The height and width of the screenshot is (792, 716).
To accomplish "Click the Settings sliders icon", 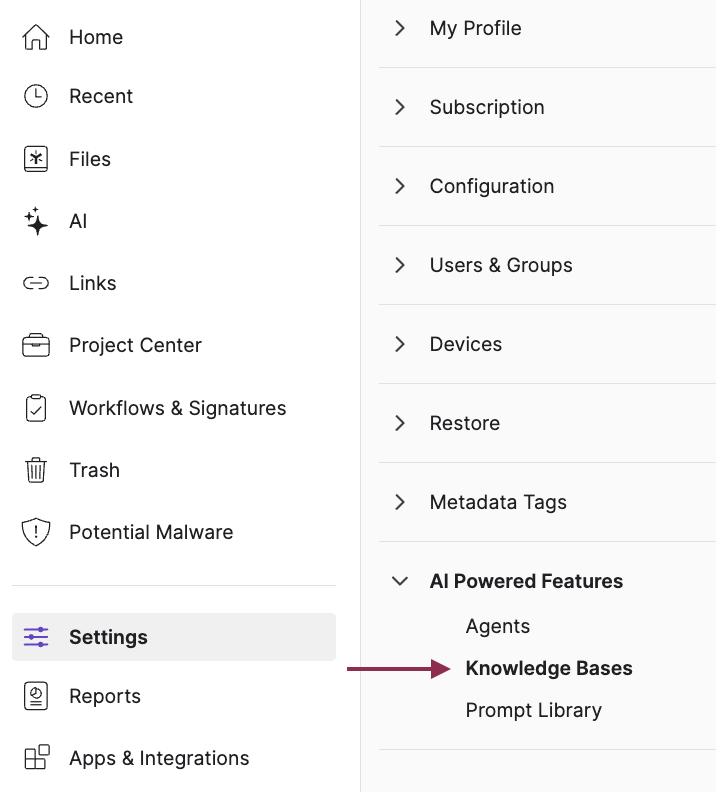I will coord(36,637).
